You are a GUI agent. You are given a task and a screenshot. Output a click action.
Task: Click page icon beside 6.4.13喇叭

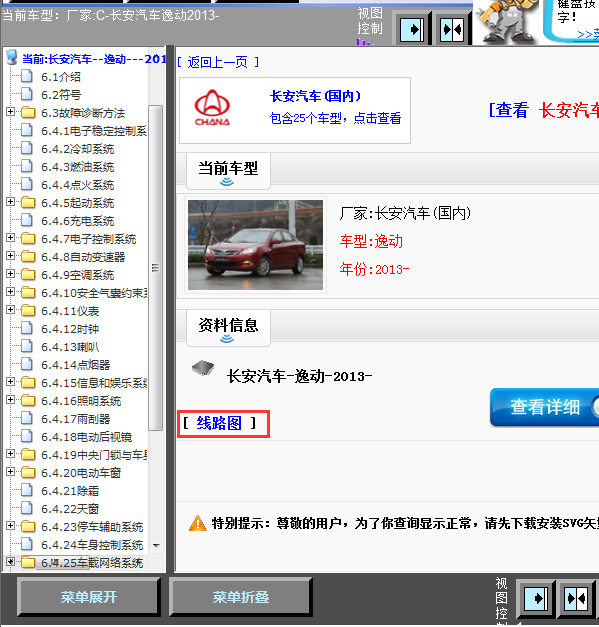tap(27, 346)
